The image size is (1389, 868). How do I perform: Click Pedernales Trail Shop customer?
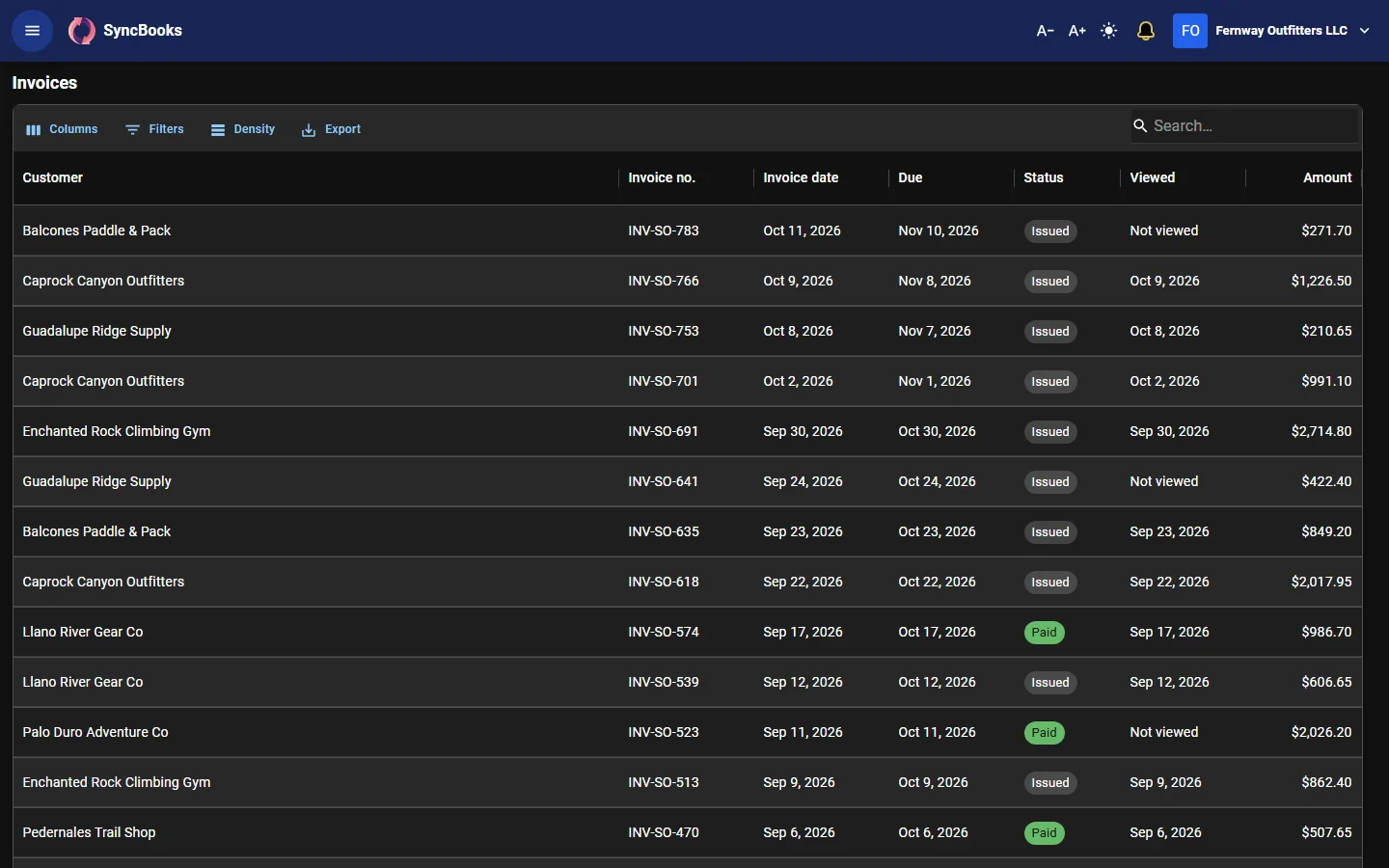coord(89,832)
